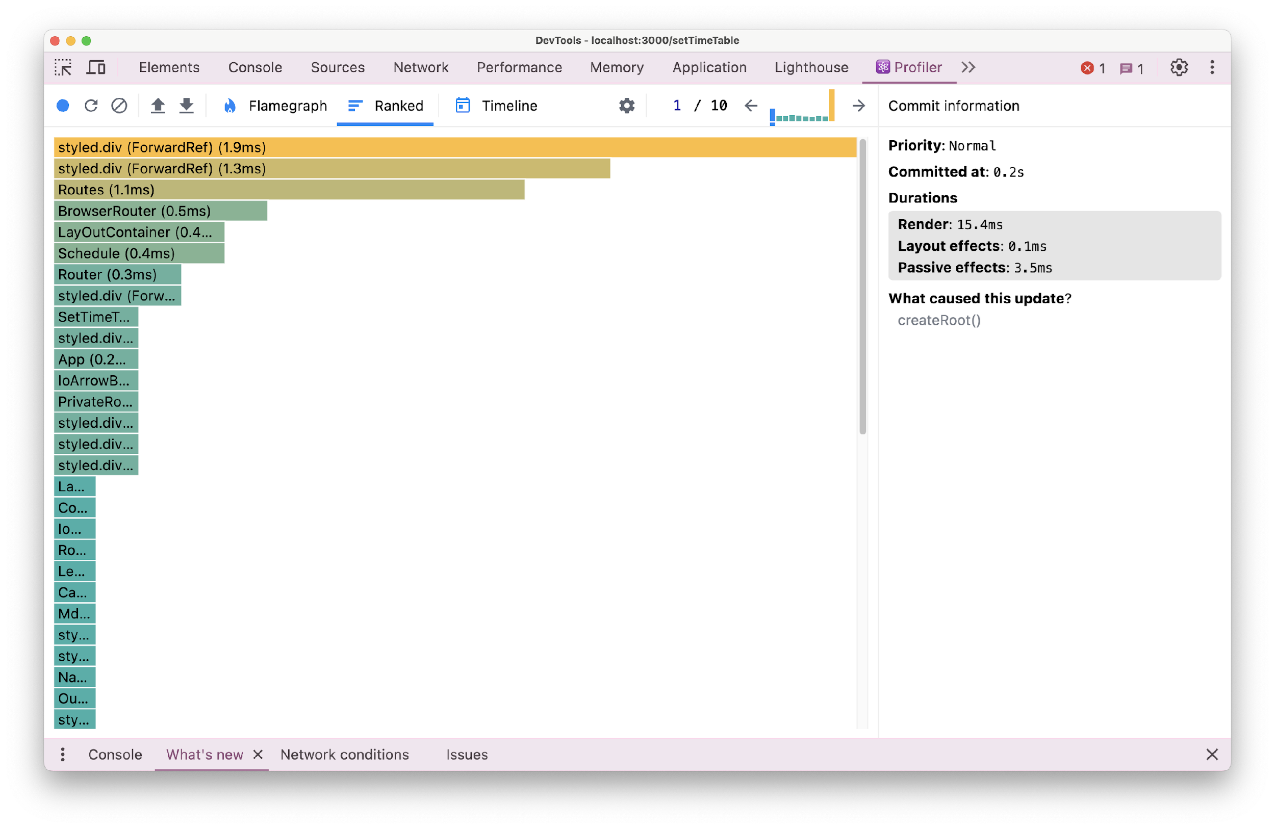This screenshot has height=829, width=1275.
Task: Select the Schedule (0.4ms) bar
Action: [139, 253]
